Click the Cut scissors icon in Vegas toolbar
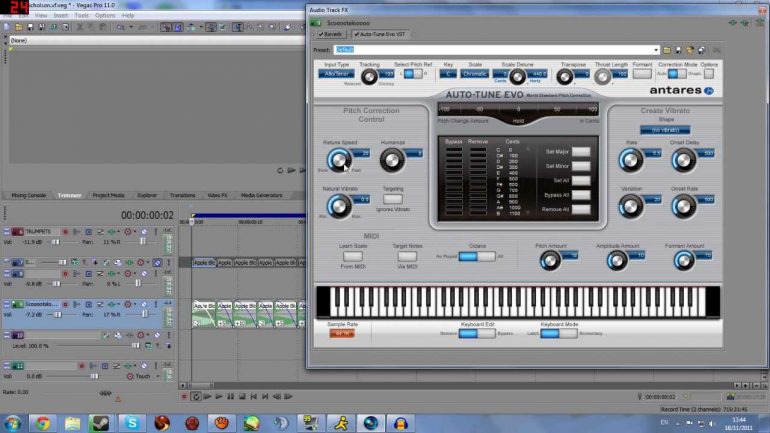The height and width of the screenshot is (433, 770). point(80,27)
